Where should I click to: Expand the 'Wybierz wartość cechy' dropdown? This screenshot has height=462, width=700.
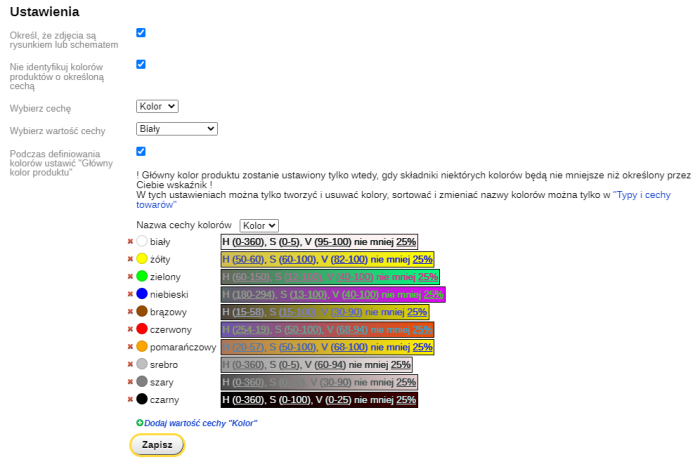176,128
